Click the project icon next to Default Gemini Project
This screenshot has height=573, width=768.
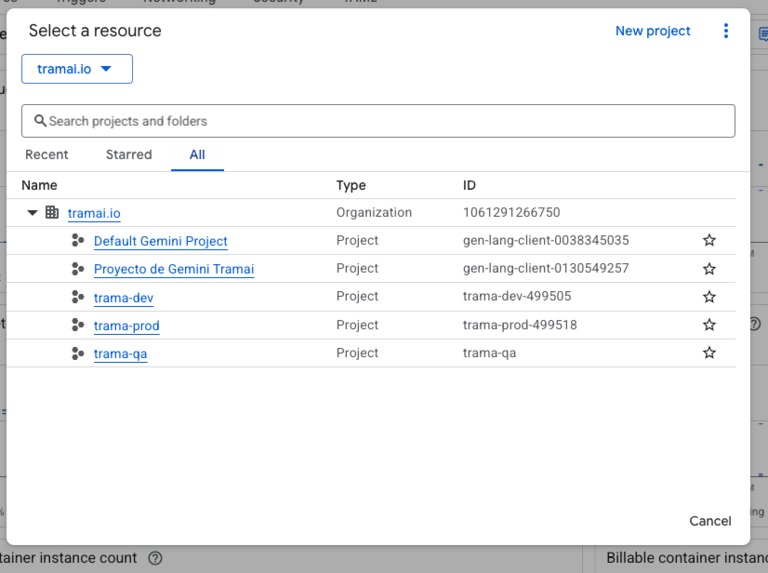pos(77,240)
